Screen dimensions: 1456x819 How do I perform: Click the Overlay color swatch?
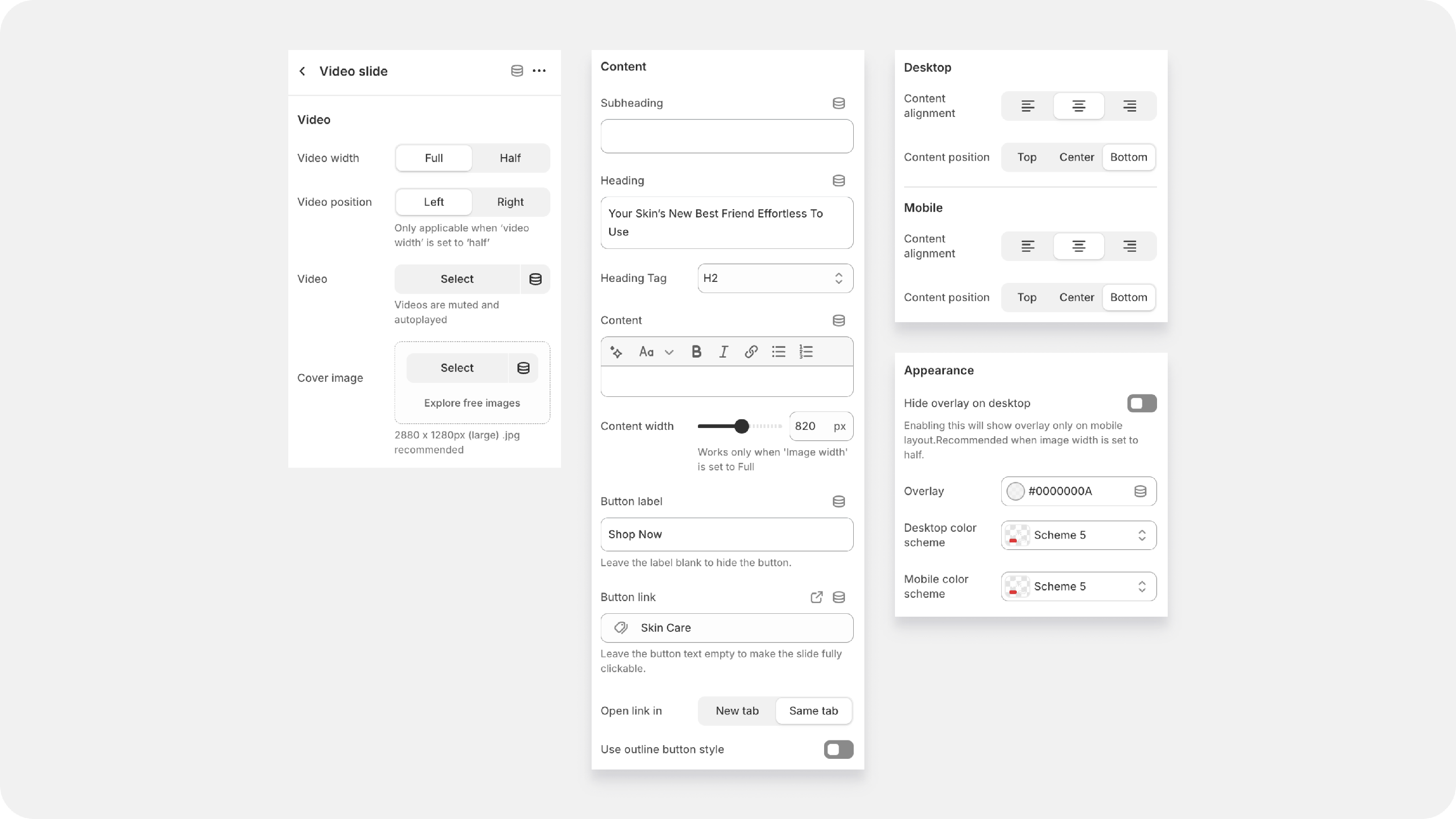(x=1015, y=491)
